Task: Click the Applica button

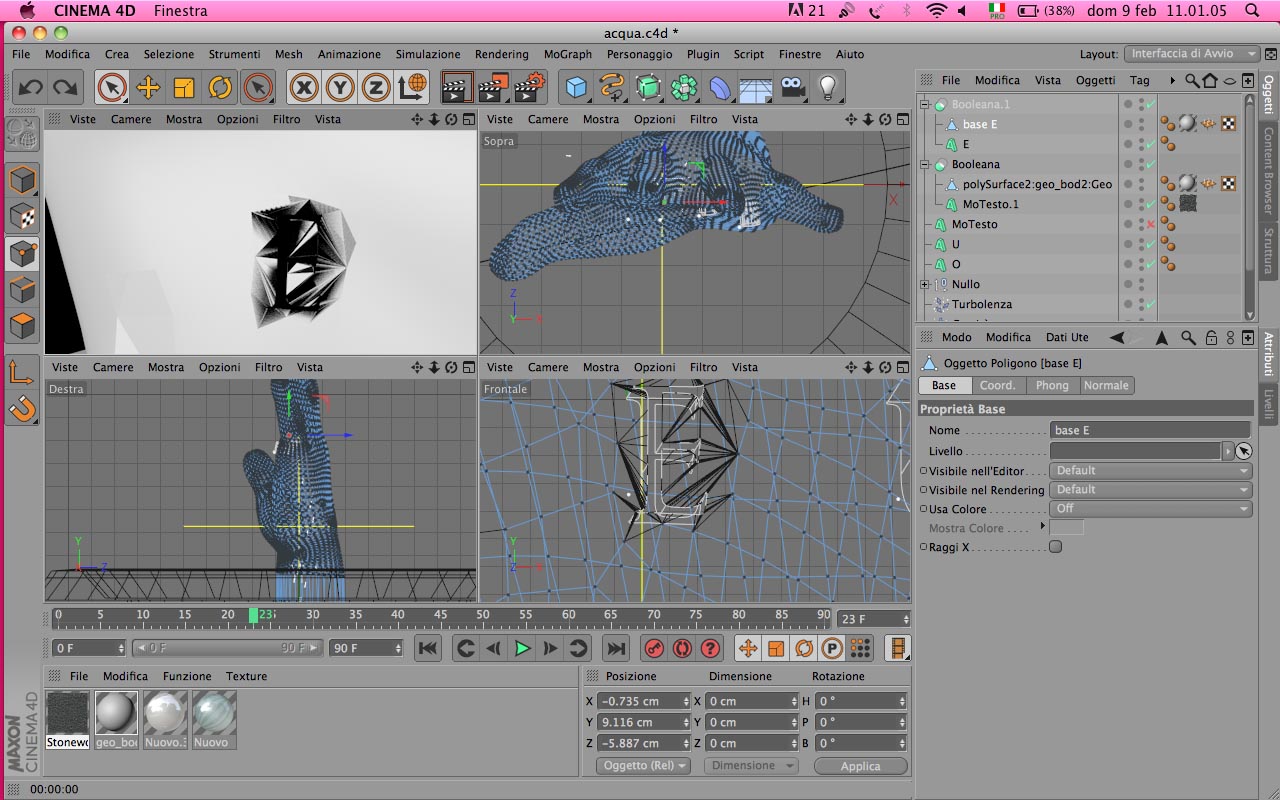Action: tap(860, 766)
